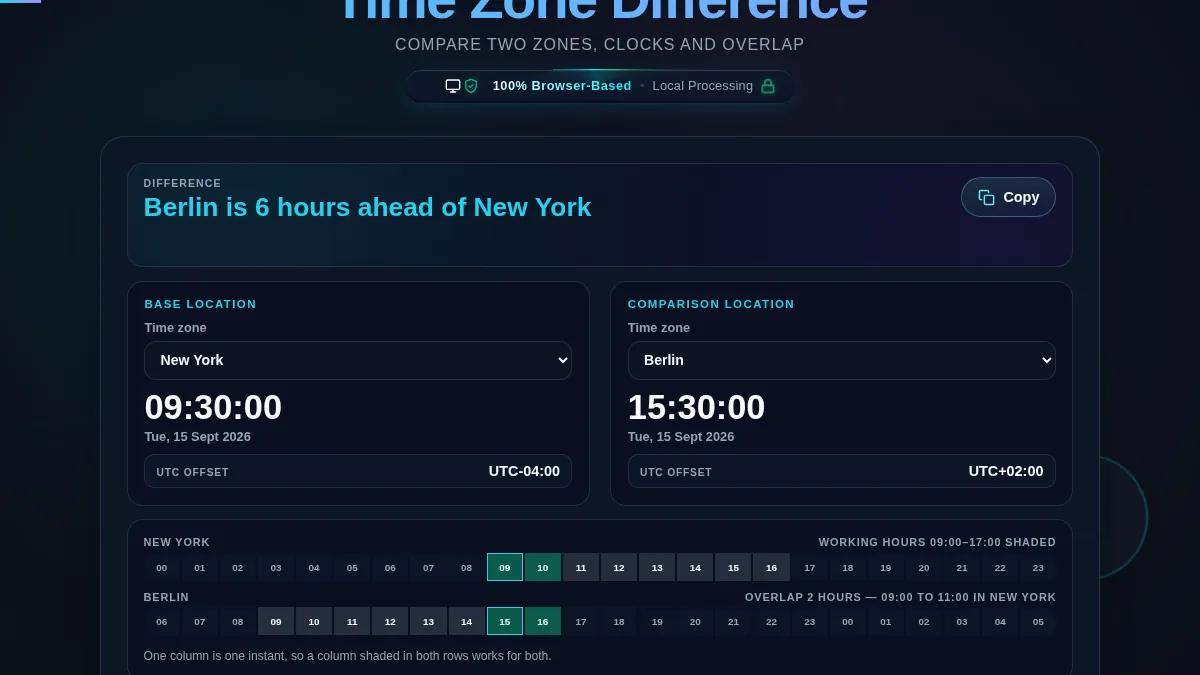1200x675 pixels.
Task: Click the 09:30:00 clock display
Action: pyautogui.click(x=213, y=407)
